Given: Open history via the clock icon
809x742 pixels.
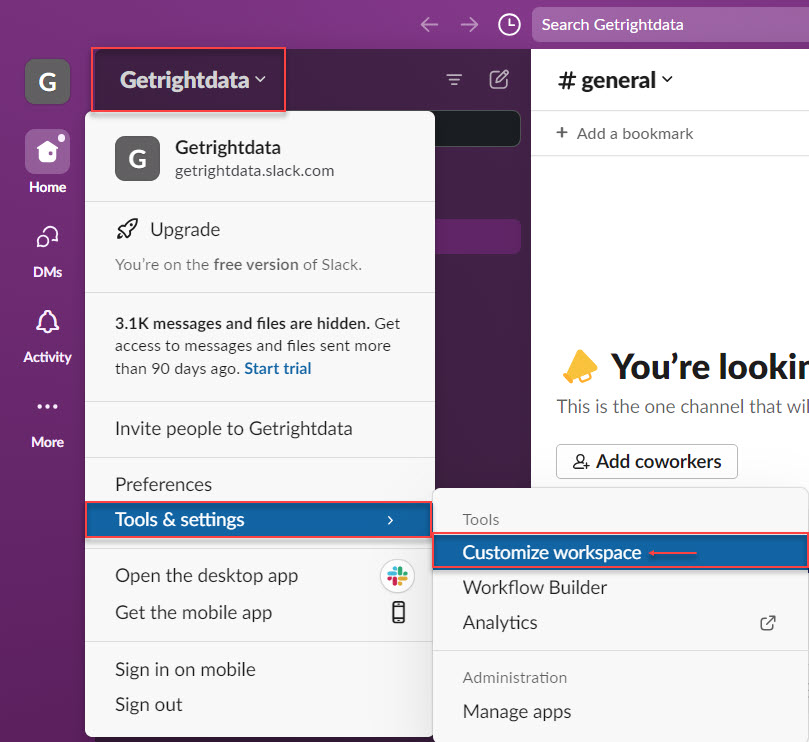Looking at the screenshot, I should (x=509, y=24).
